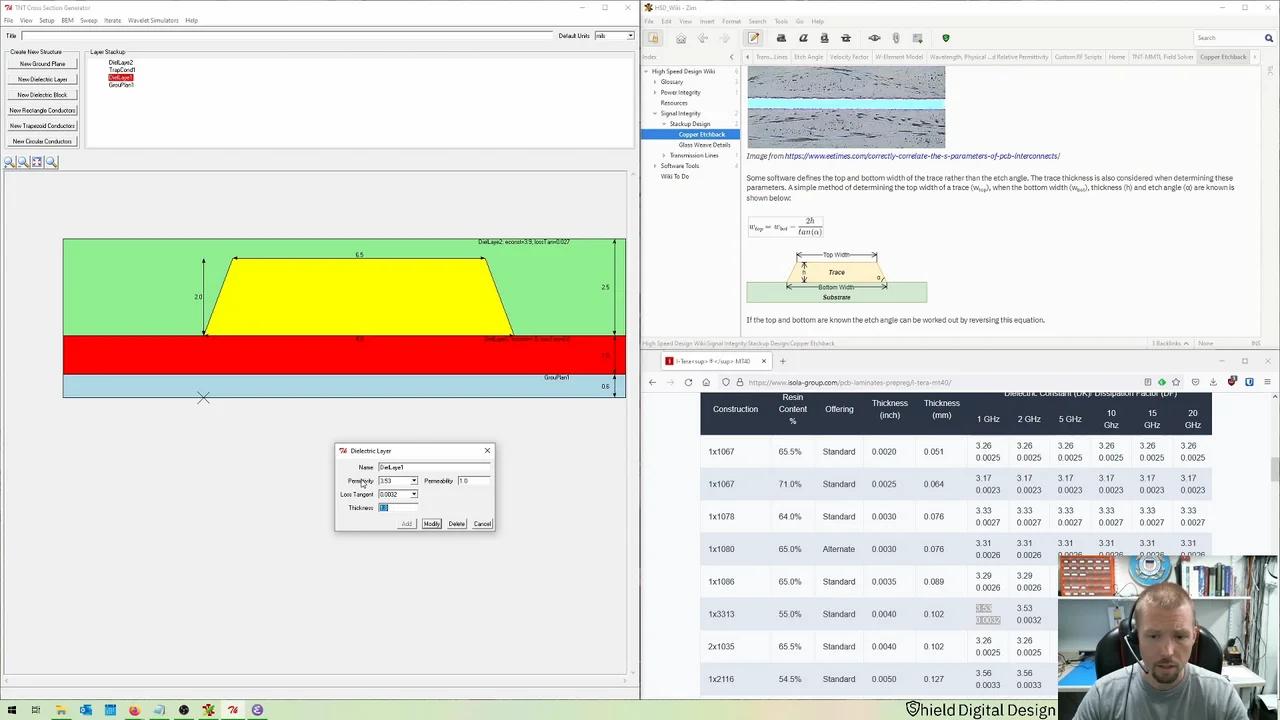Open Zim notebook index icon
Image resolution: width=1280 pixels, height=720 pixels.
point(653,38)
